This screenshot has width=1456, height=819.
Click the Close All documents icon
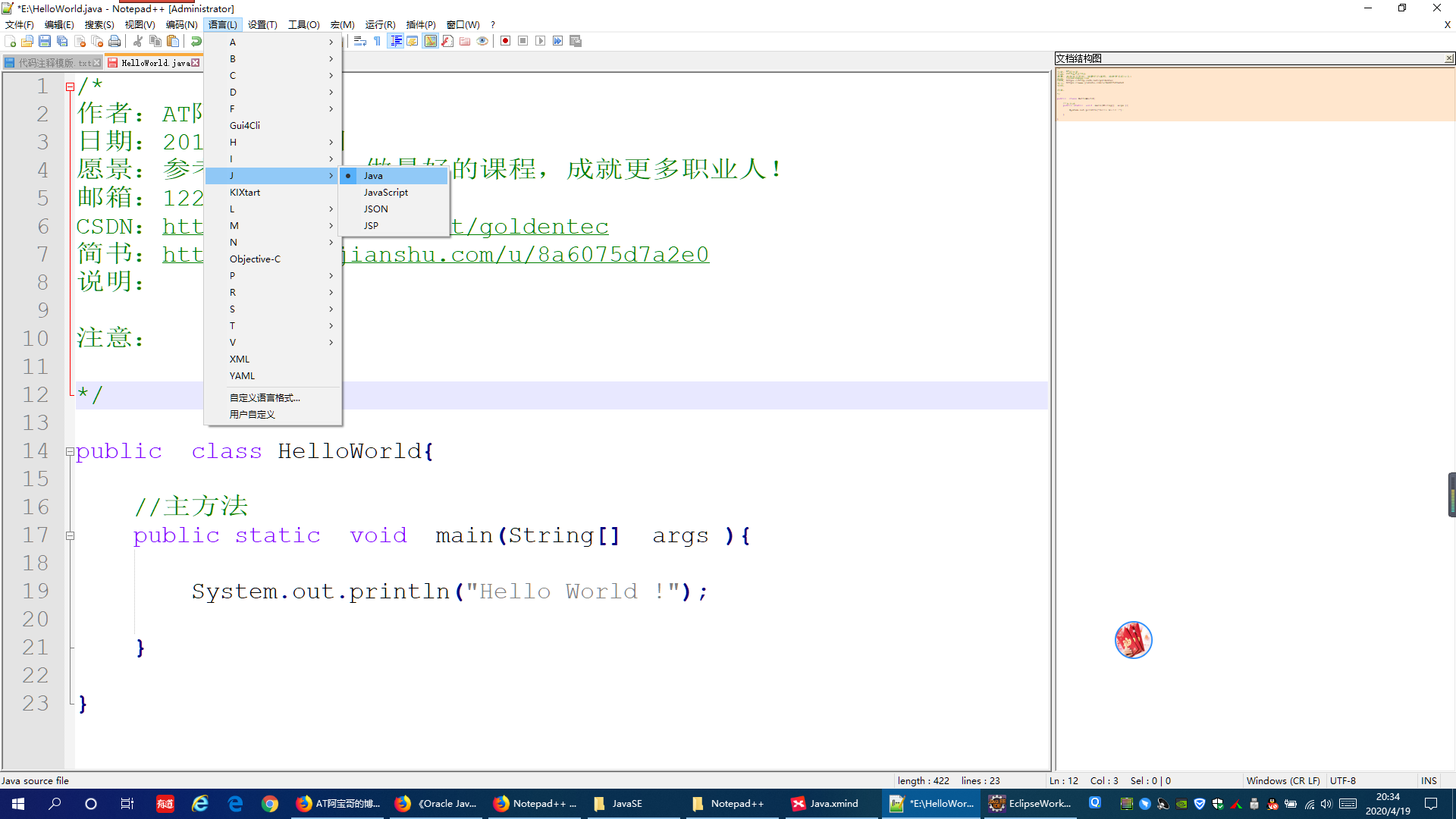97,41
